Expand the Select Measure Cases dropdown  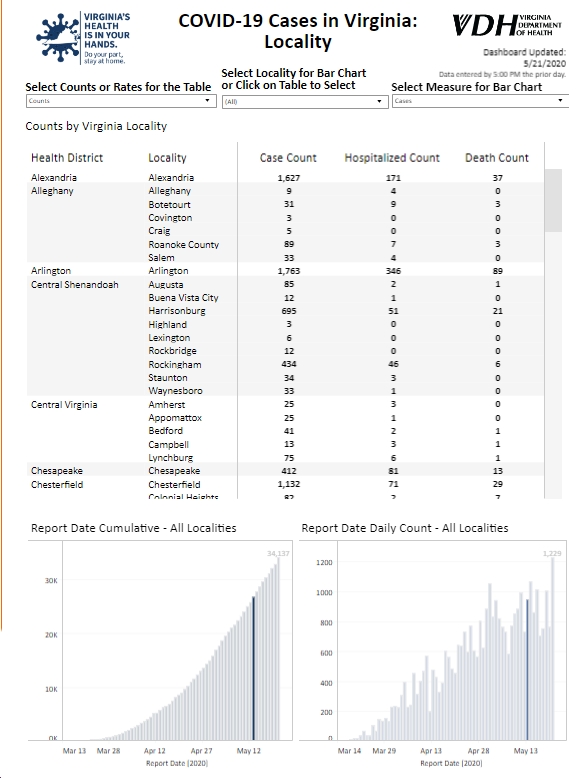pyautogui.click(x=480, y=101)
